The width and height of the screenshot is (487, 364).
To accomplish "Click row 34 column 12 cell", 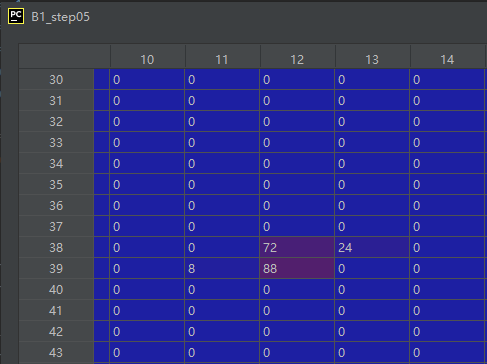I will 297,163.
